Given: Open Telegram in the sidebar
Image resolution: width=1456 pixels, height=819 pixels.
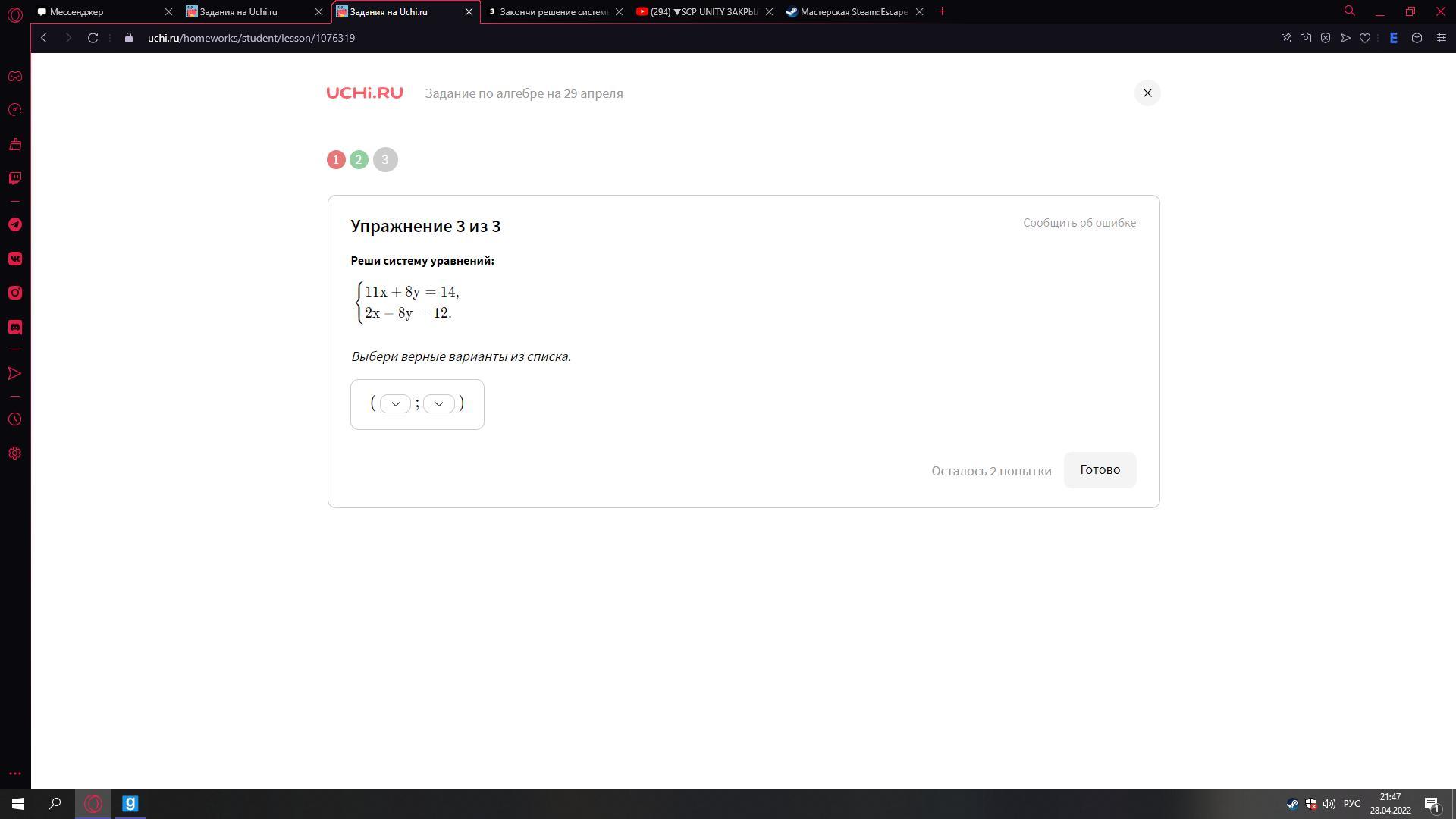Looking at the screenshot, I should pyautogui.click(x=15, y=225).
